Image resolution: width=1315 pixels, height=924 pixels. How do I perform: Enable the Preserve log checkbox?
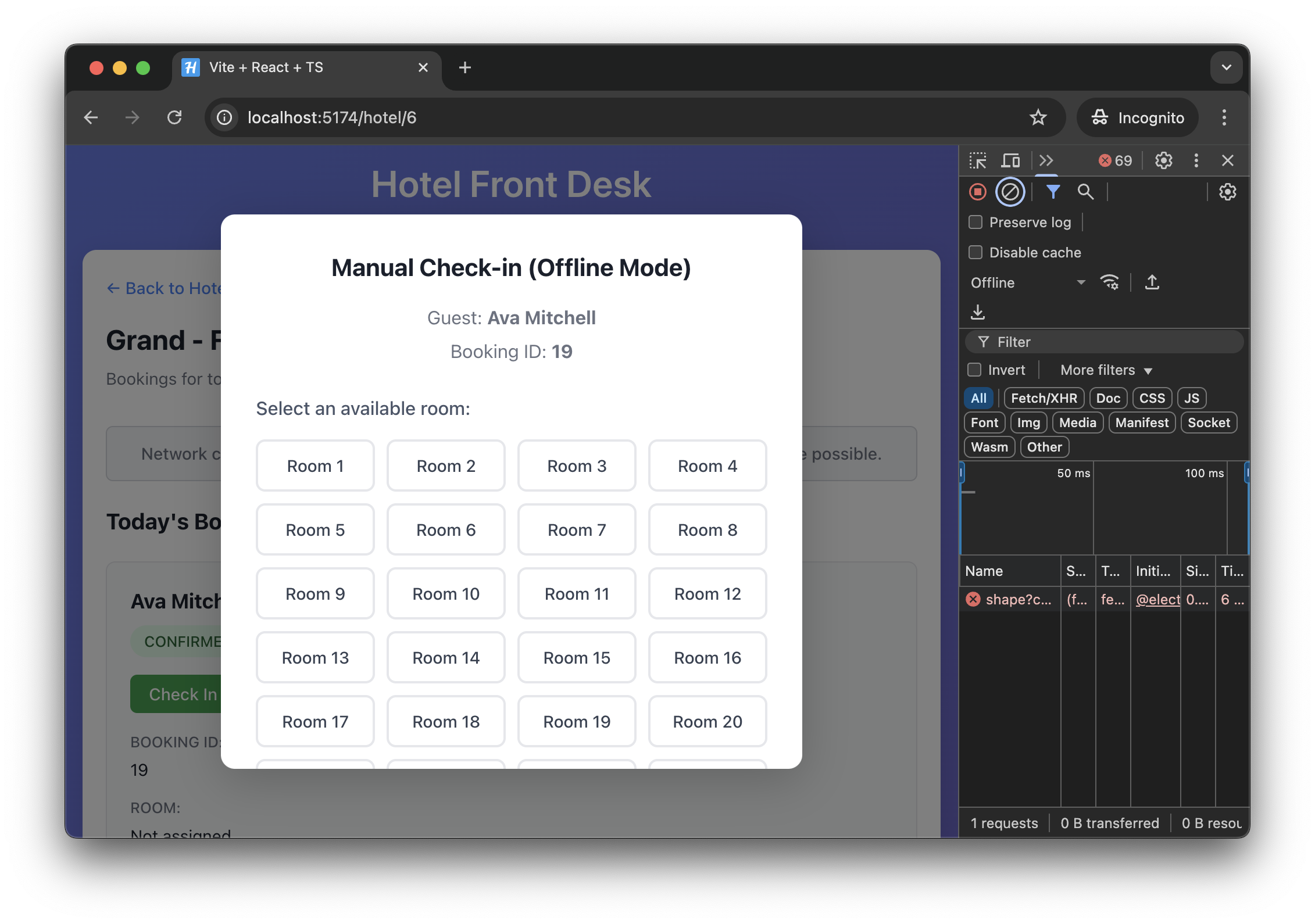click(975, 222)
